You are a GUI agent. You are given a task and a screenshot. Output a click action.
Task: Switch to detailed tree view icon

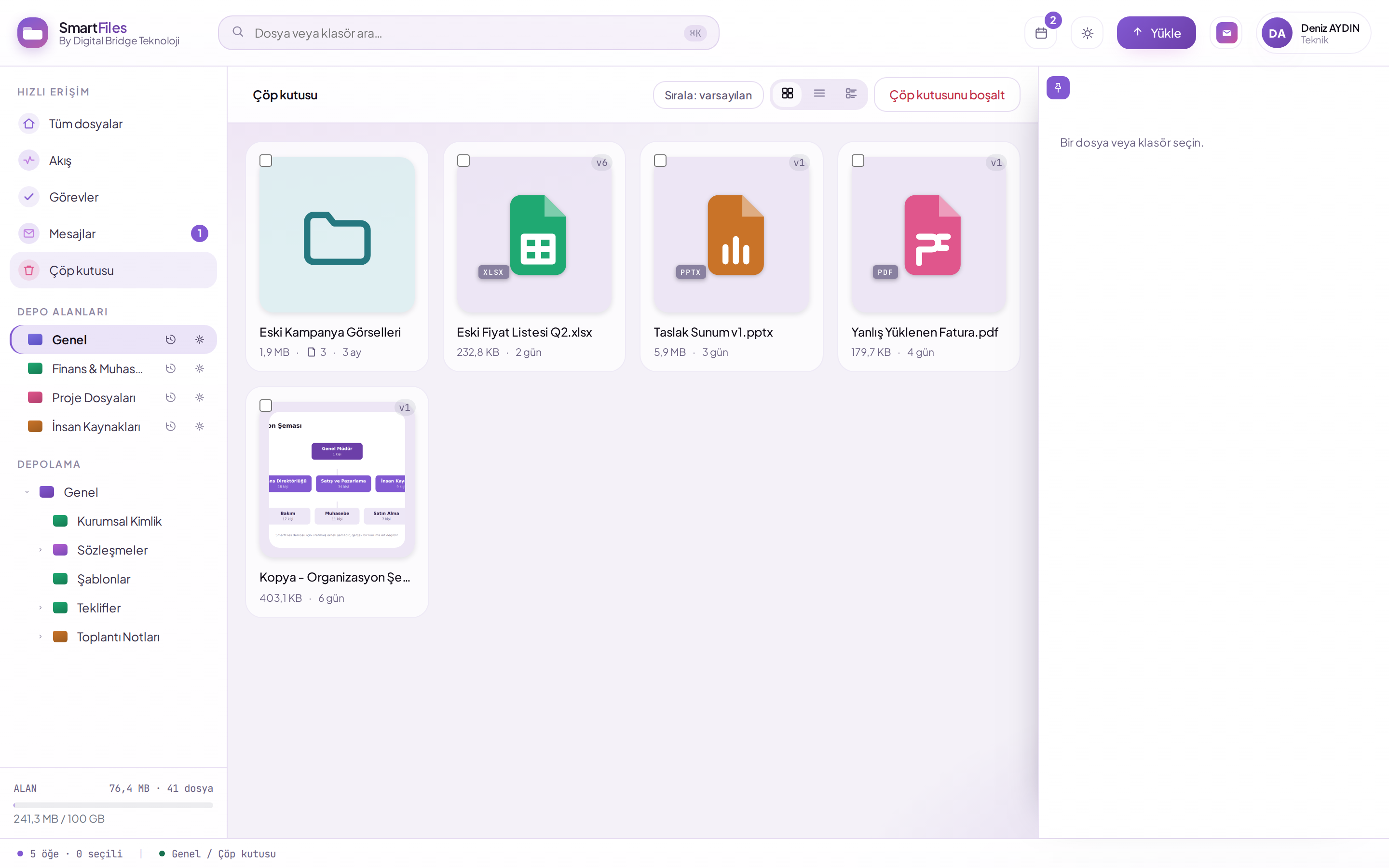click(851, 94)
